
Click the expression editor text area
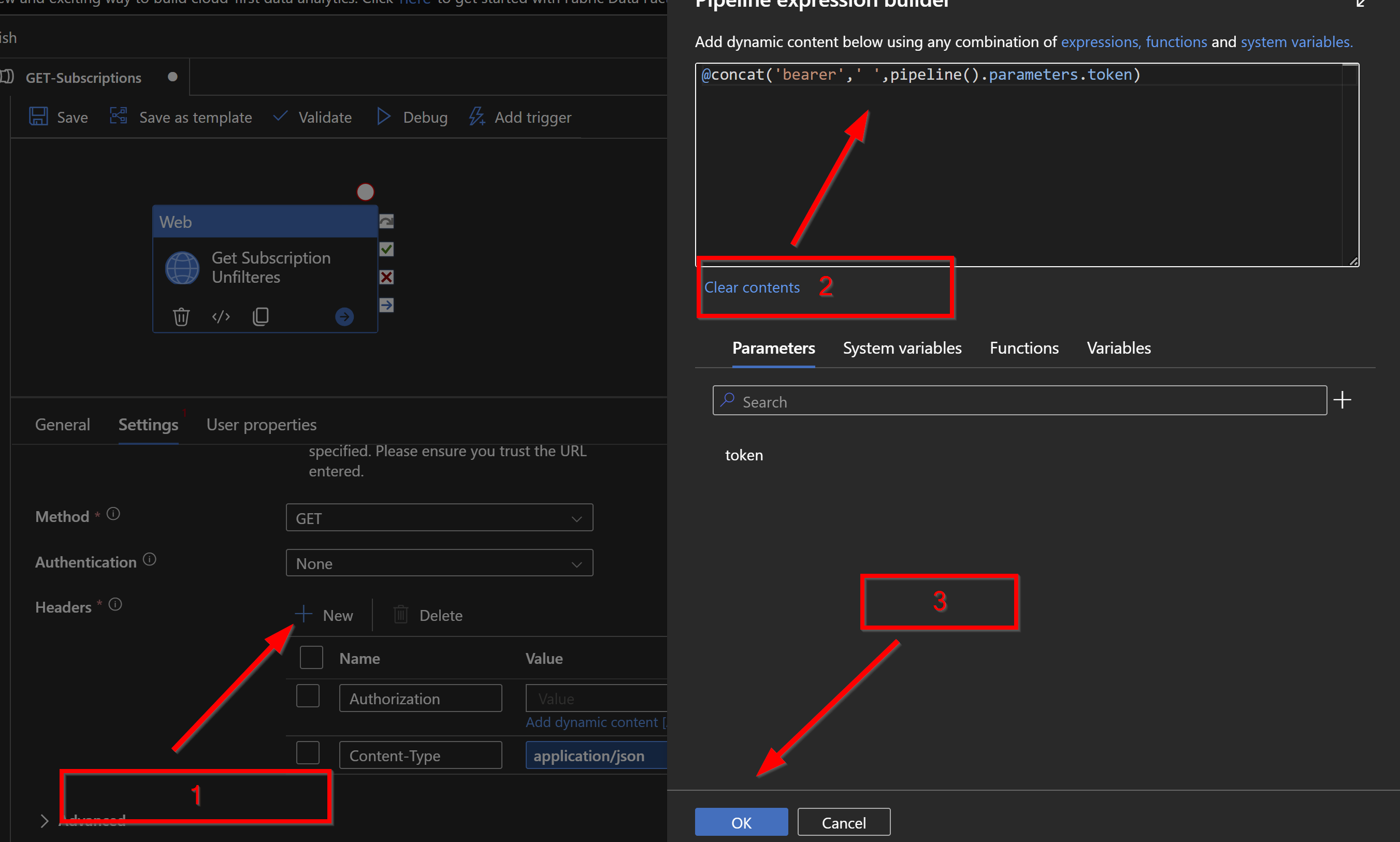pos(1027,165)
